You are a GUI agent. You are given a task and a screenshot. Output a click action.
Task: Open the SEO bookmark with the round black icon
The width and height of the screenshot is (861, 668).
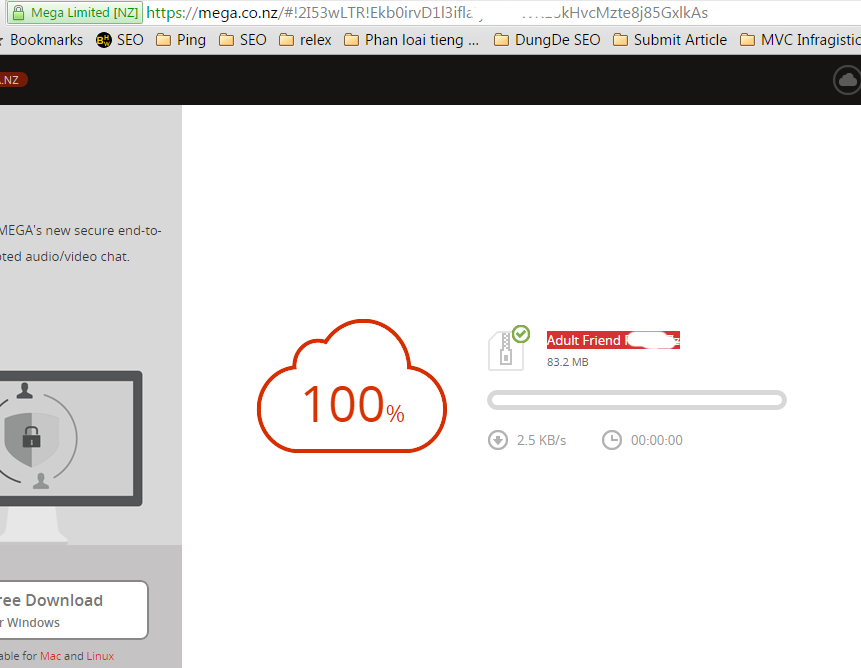coord(120,40)
